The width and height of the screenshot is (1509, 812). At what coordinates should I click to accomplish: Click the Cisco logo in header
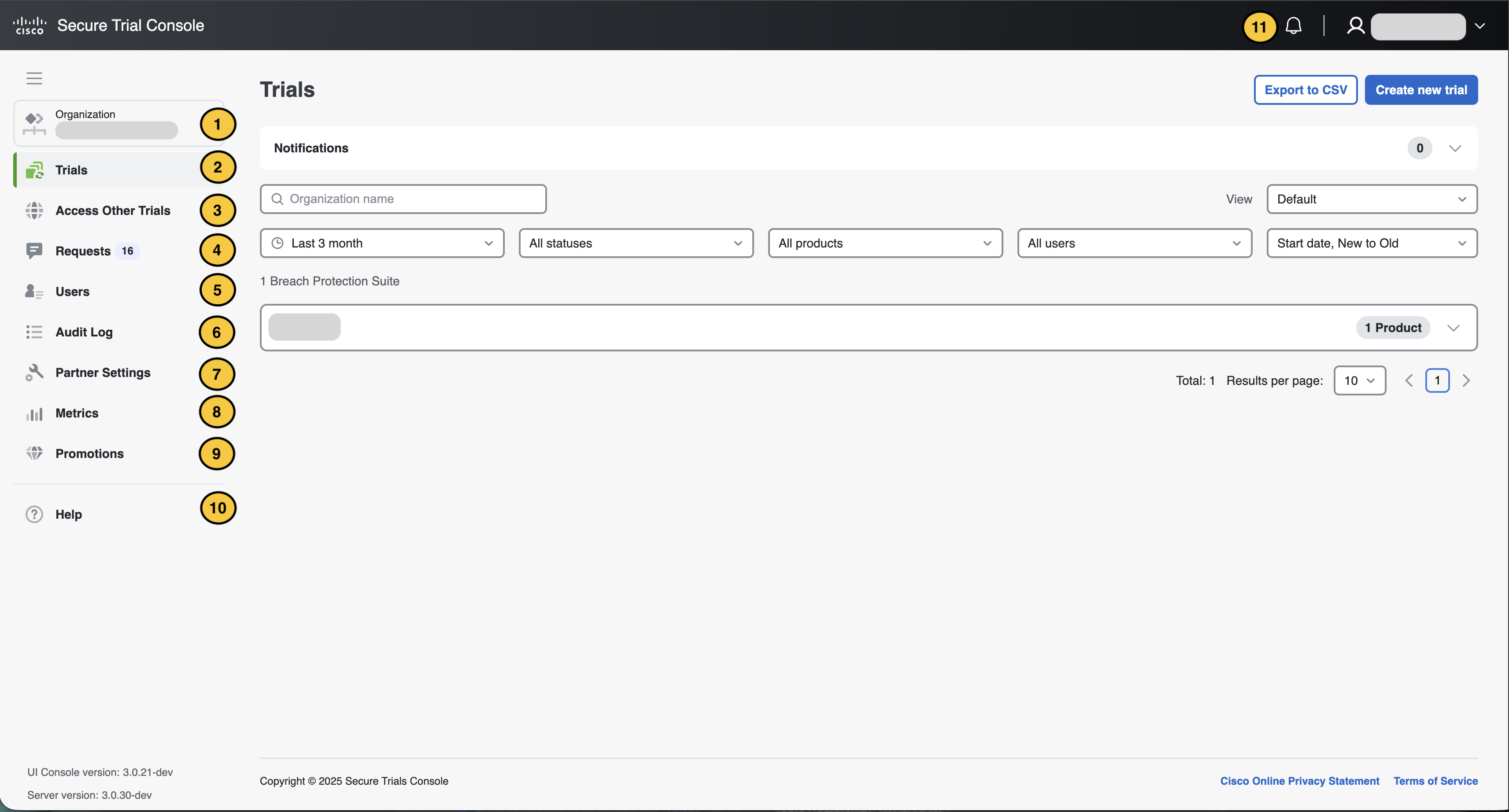coord(29,26)
